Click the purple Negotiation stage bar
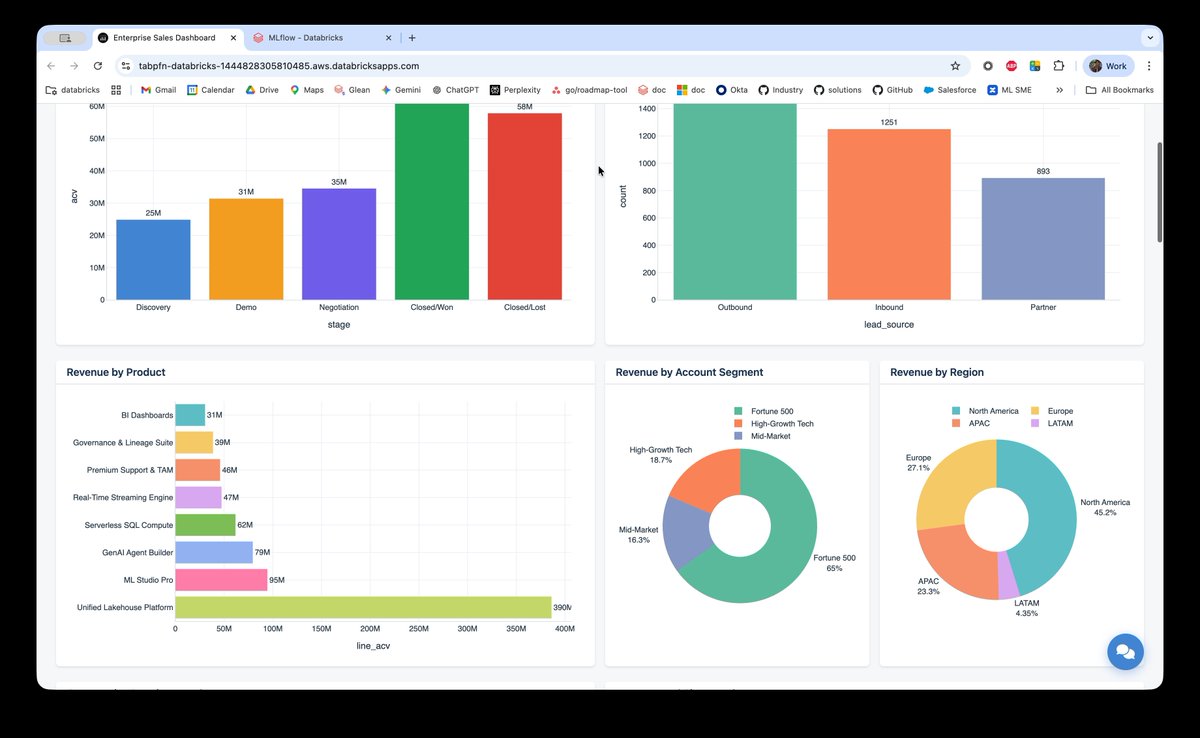Image resolution: width=1200 pixels, height=738 pixels. tap(339, 244)
